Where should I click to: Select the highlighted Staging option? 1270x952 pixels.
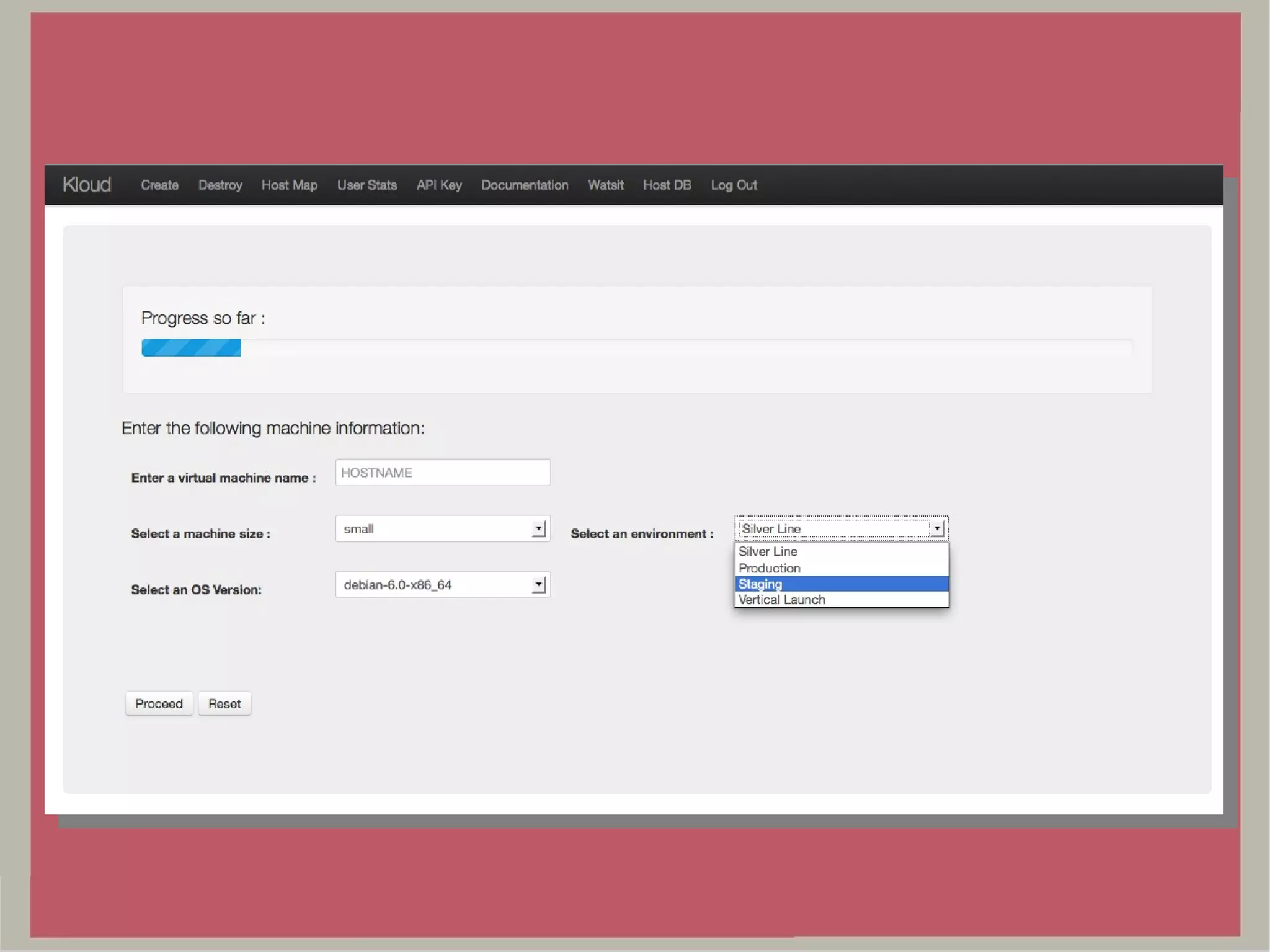(x=760, y=584)
